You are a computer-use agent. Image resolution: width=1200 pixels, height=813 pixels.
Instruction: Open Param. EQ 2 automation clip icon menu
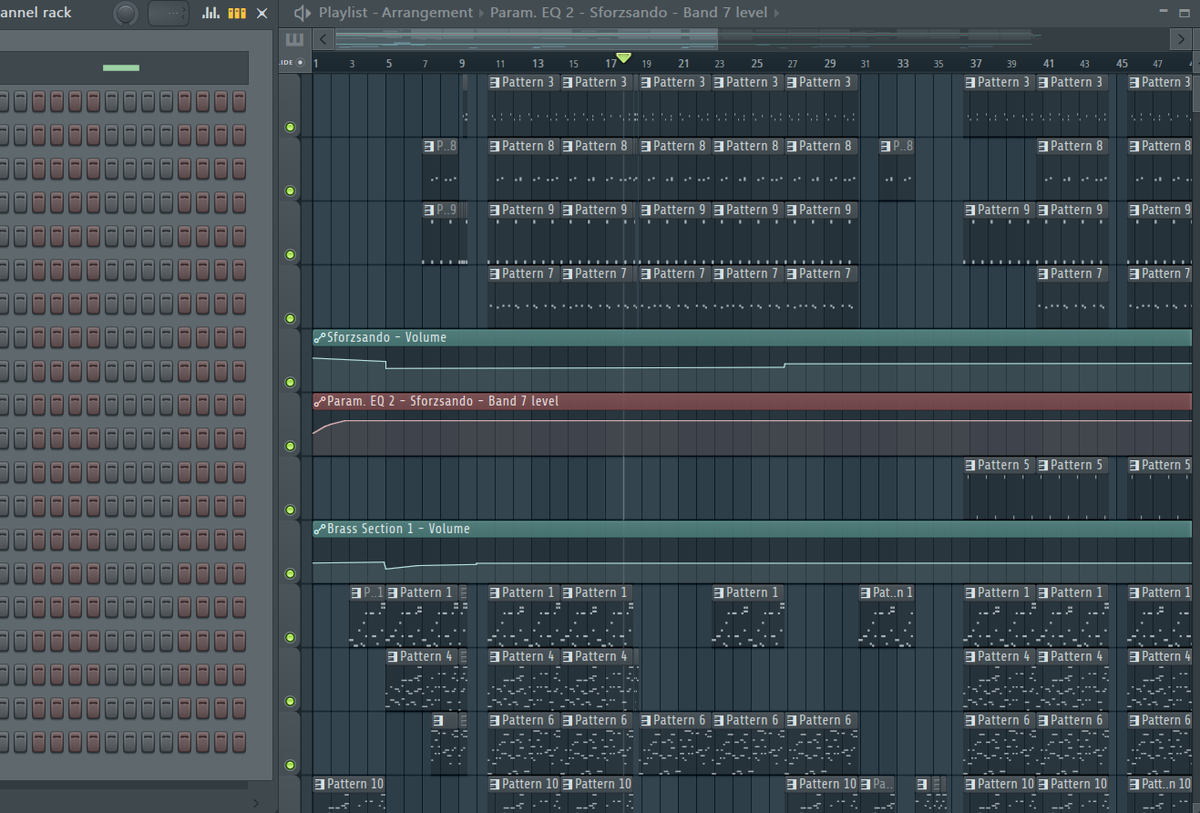point(320,401)
